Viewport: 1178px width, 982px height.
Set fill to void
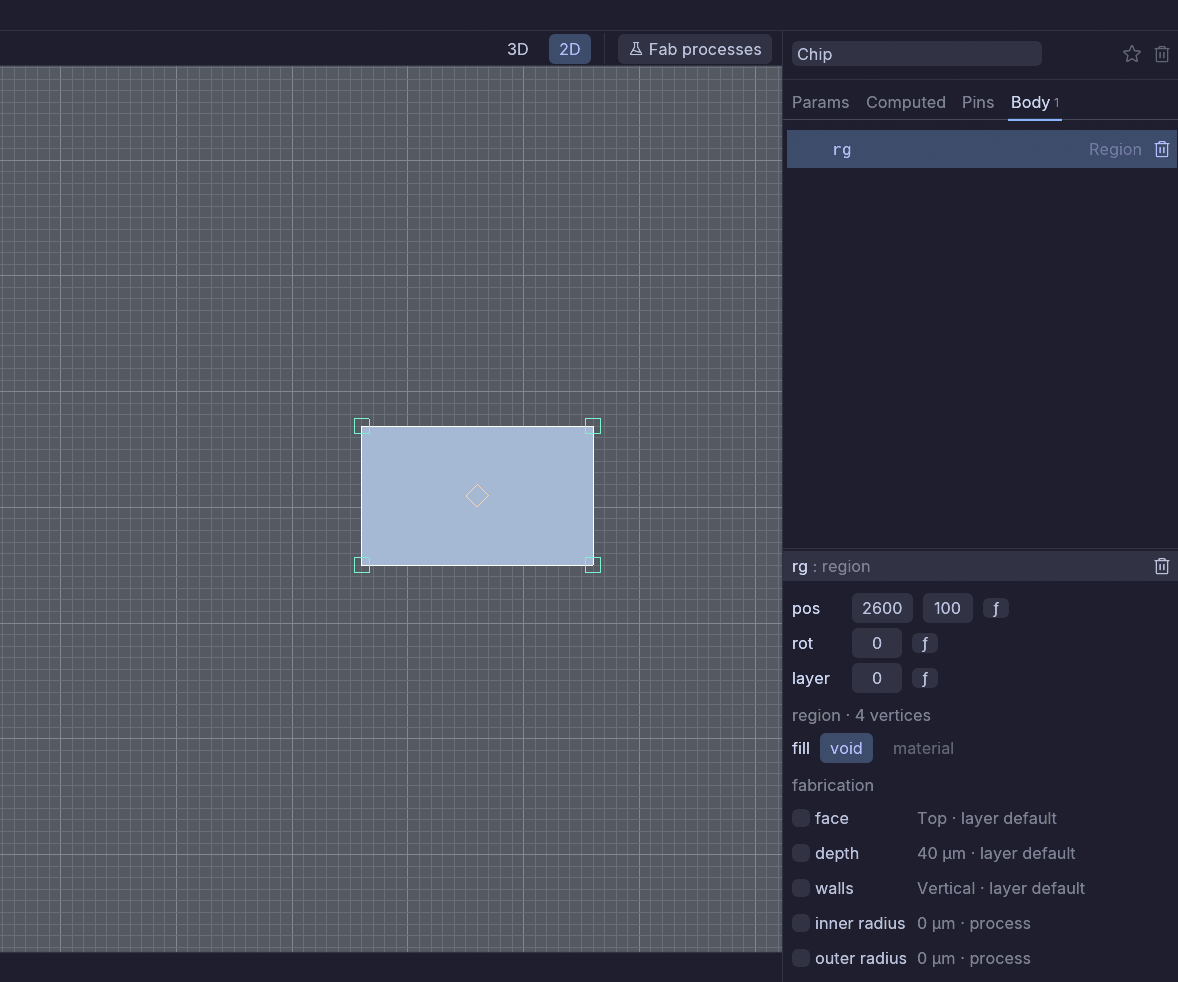pos(846,748)
